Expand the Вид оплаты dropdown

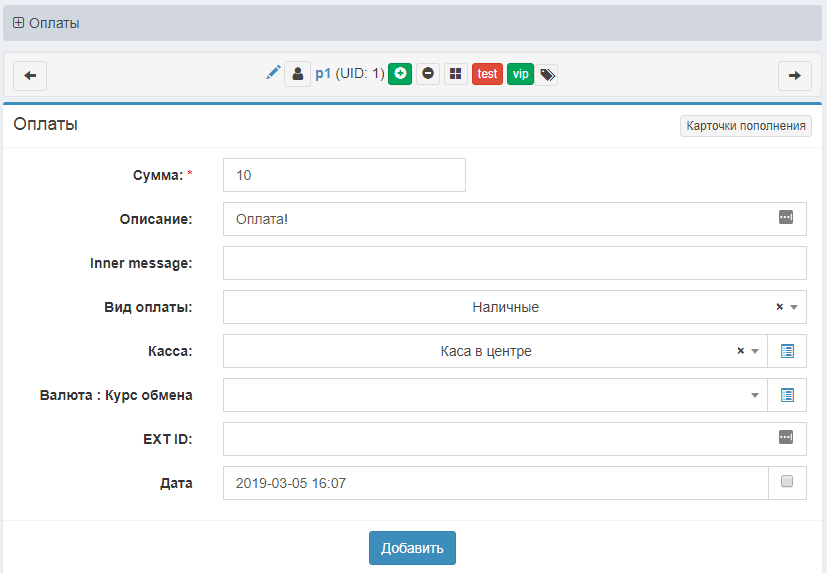tap(794, 307)
